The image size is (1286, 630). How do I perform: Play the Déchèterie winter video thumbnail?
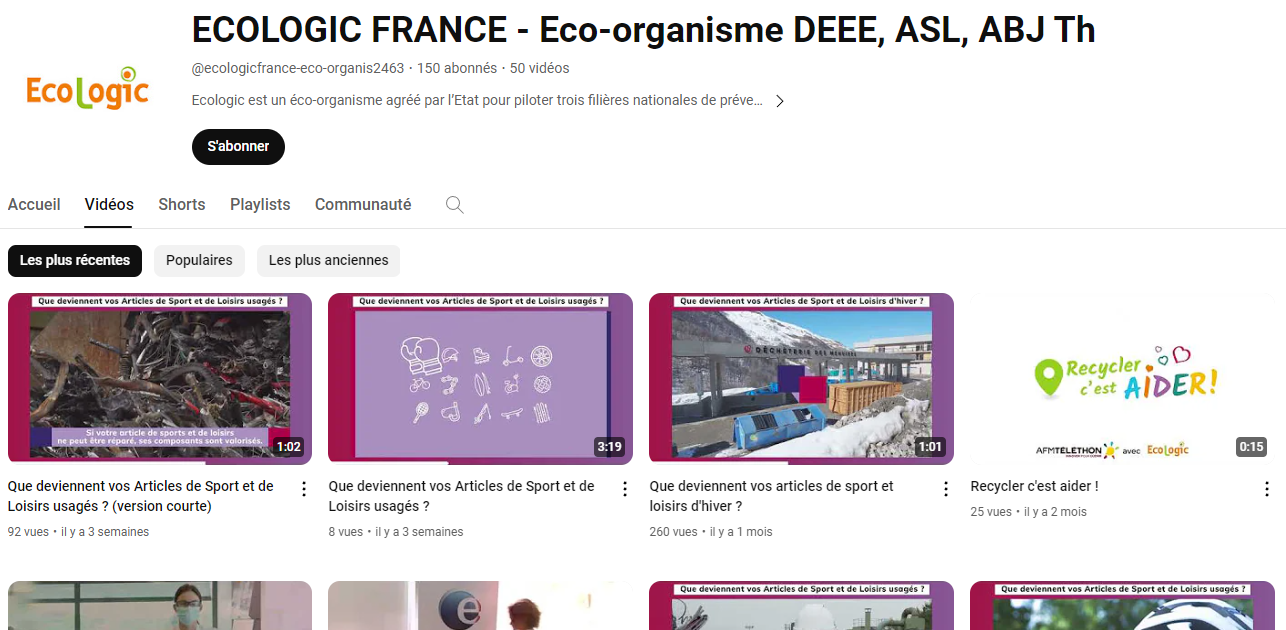(801, 379)
